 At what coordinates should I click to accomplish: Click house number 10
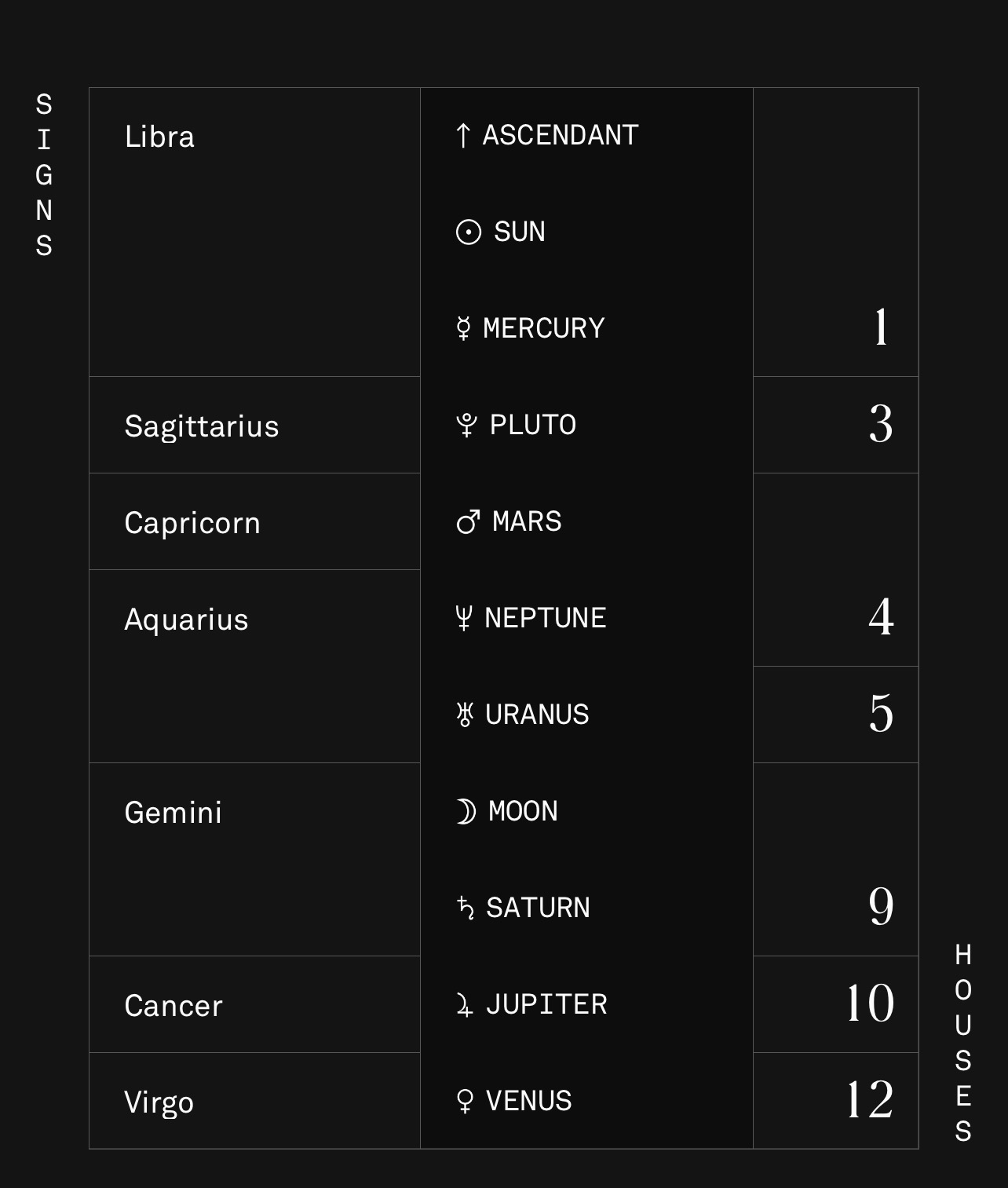tap(871, 1003)
